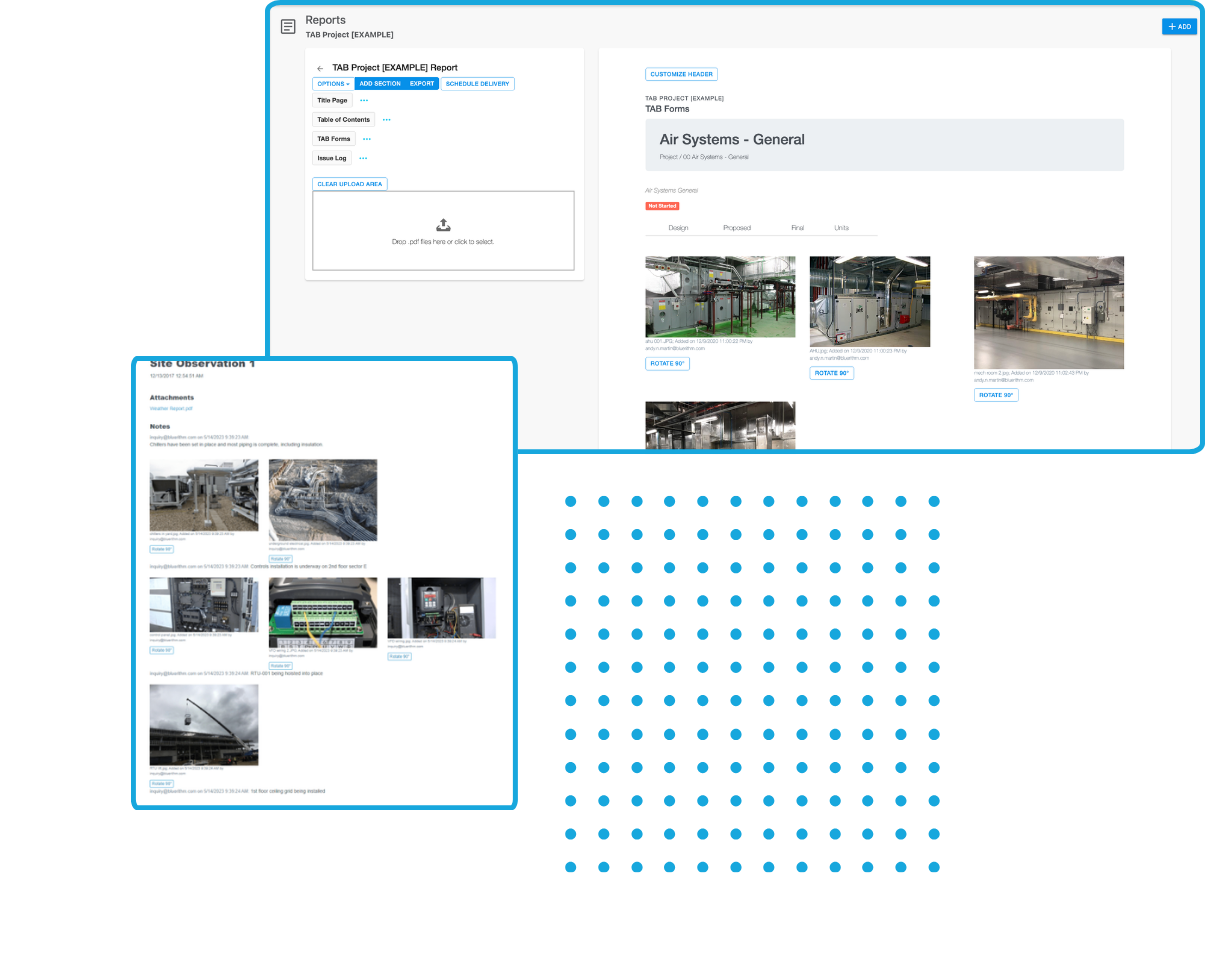Click the Not Started status badge
Image resolution: width=1205 pixels, height=970 pixels.
tap(662, 206)
